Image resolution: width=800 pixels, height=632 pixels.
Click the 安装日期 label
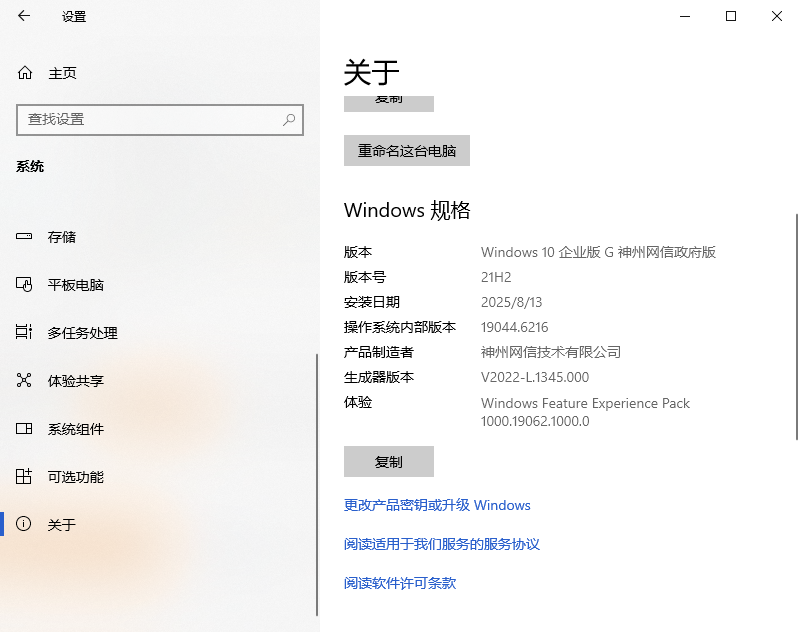pos(372,302)
